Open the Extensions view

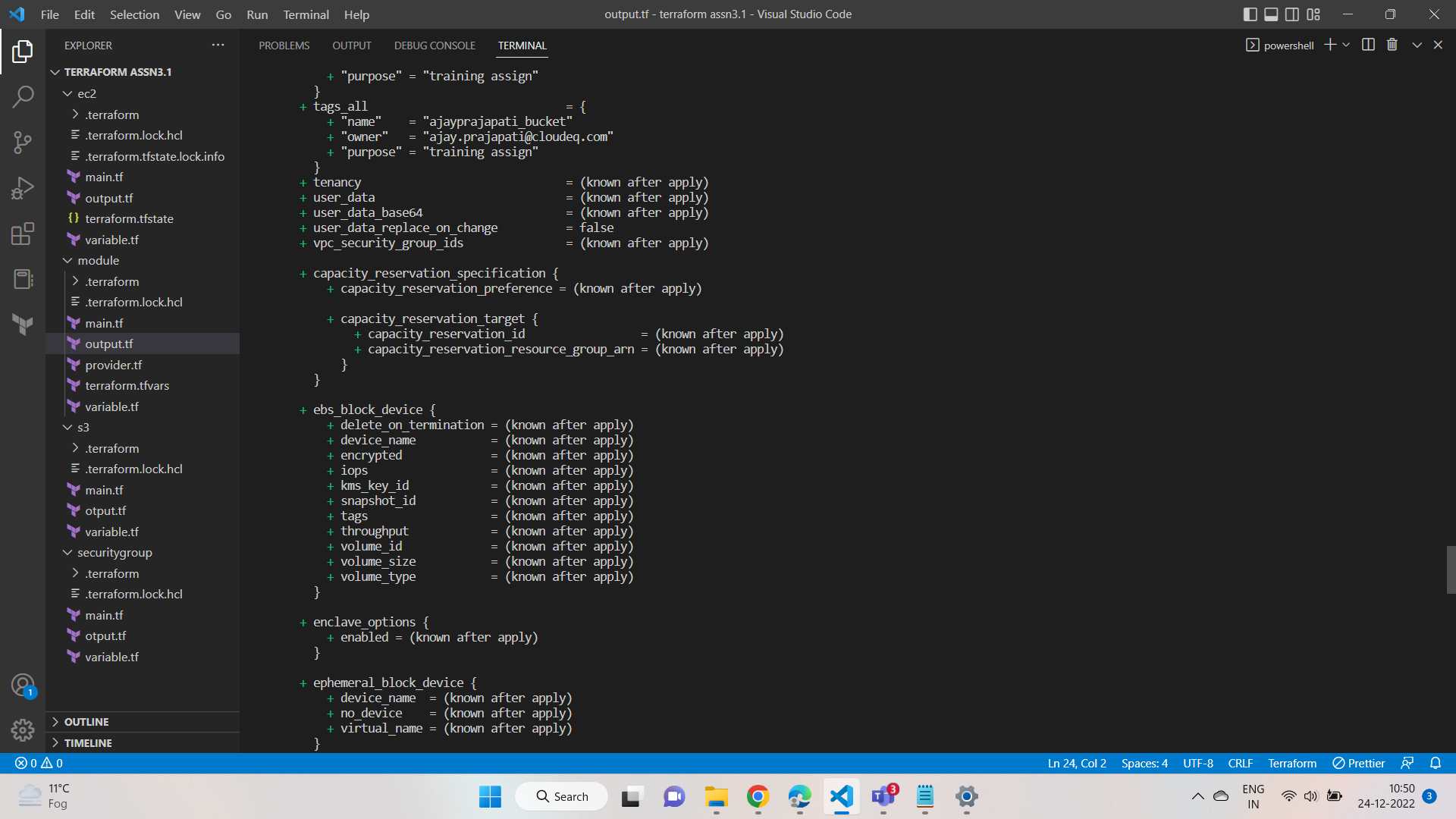(x=23, y=234)
